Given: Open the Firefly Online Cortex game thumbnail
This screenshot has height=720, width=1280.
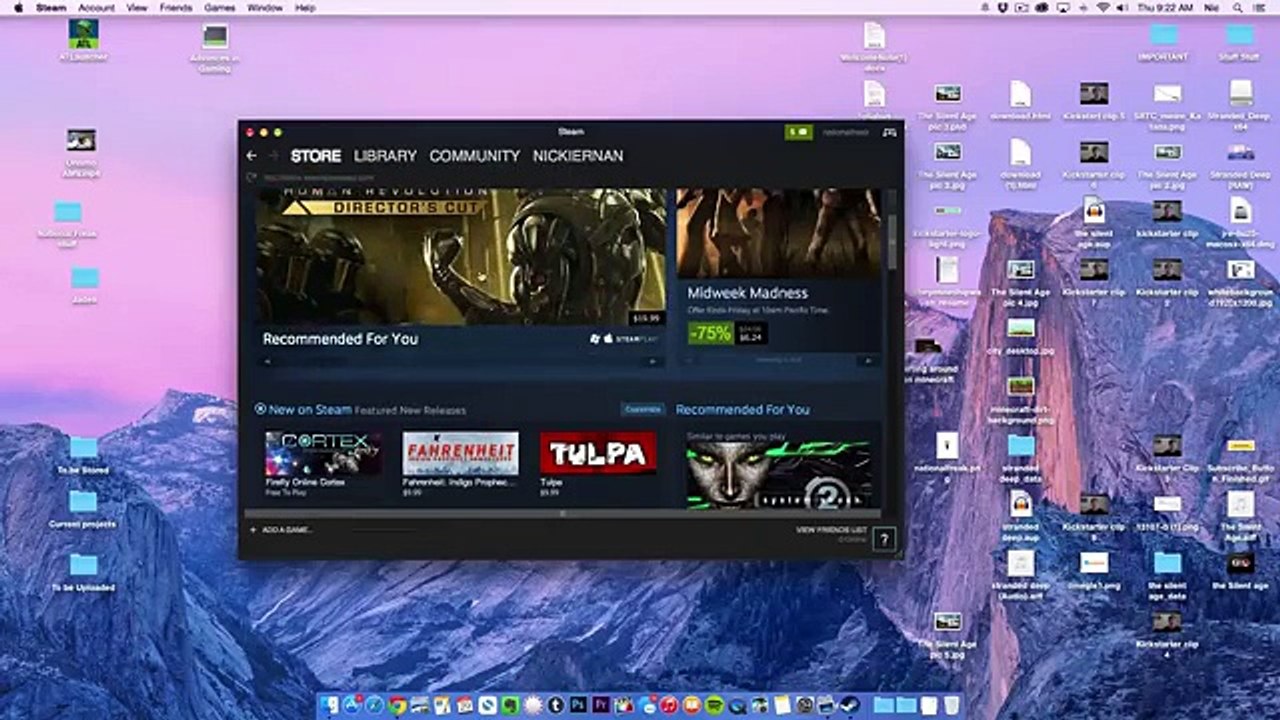Looking at the screenshot, I should tap(323, 453).
